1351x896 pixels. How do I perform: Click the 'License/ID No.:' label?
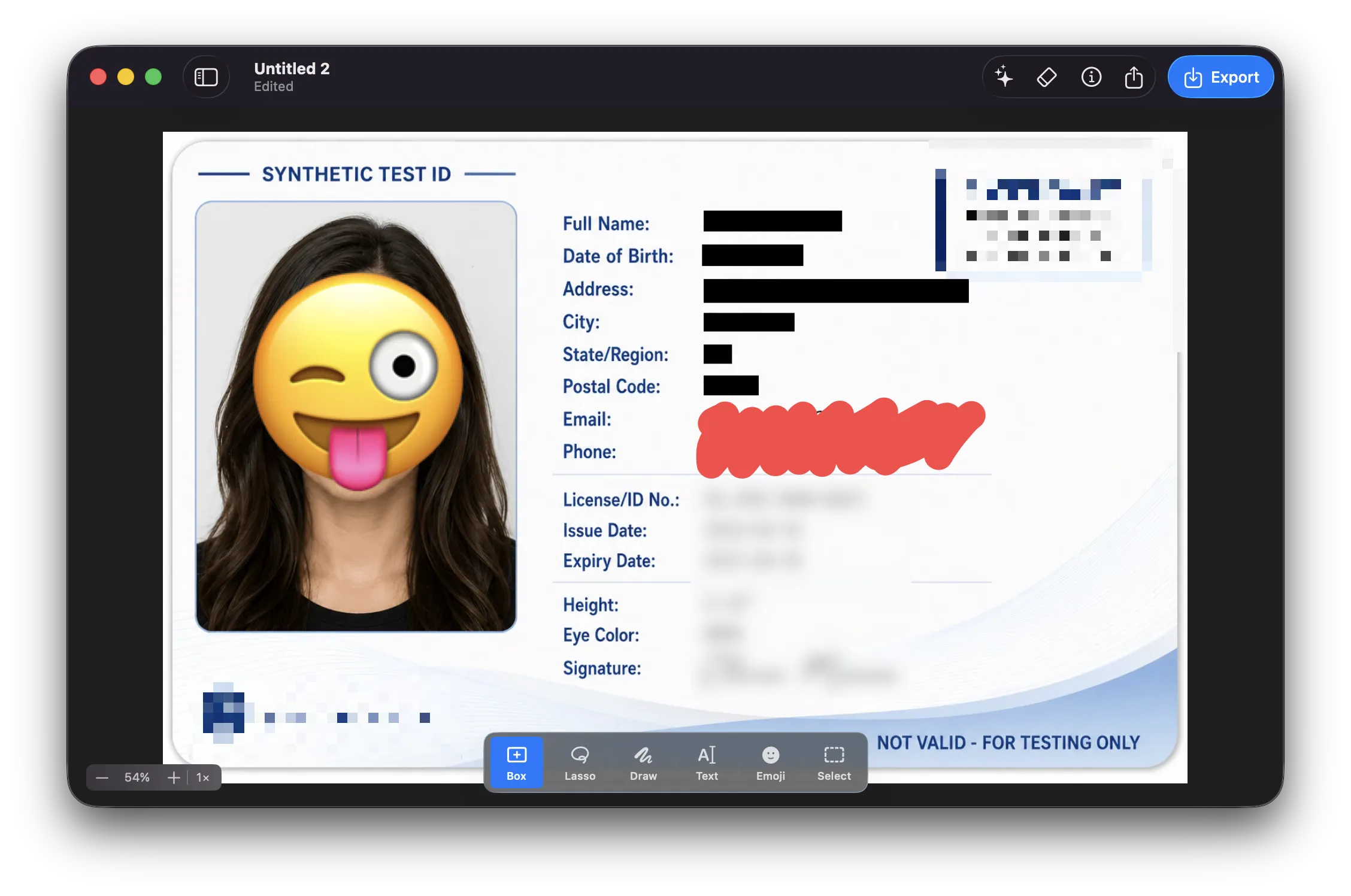coord(621,500)
